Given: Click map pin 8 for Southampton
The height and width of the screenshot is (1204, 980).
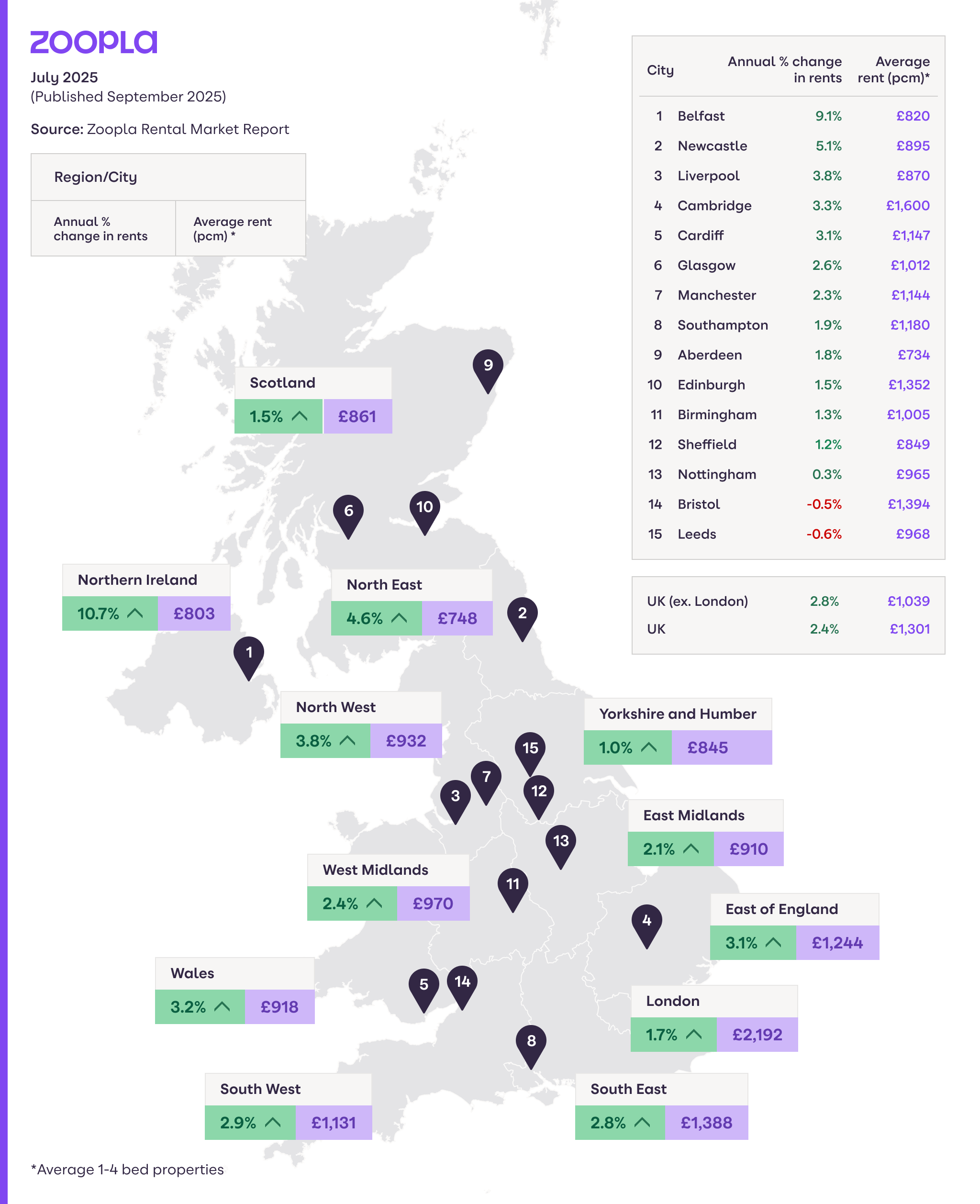Looking at the screenshot, I should (531, 1042).
